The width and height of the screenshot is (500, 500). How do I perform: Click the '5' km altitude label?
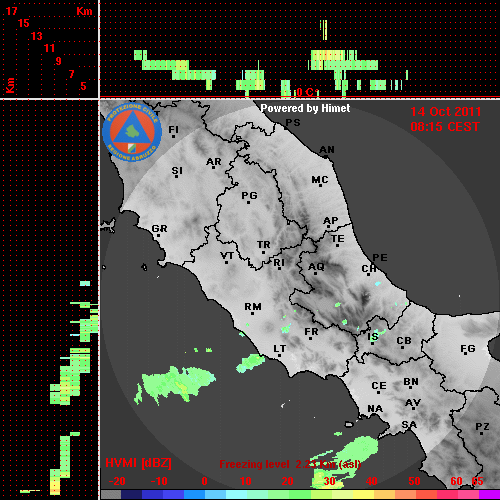pos(84,86)
